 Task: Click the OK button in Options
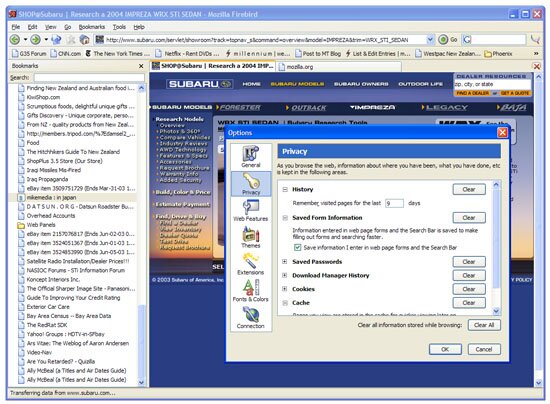tap(445, 349)
